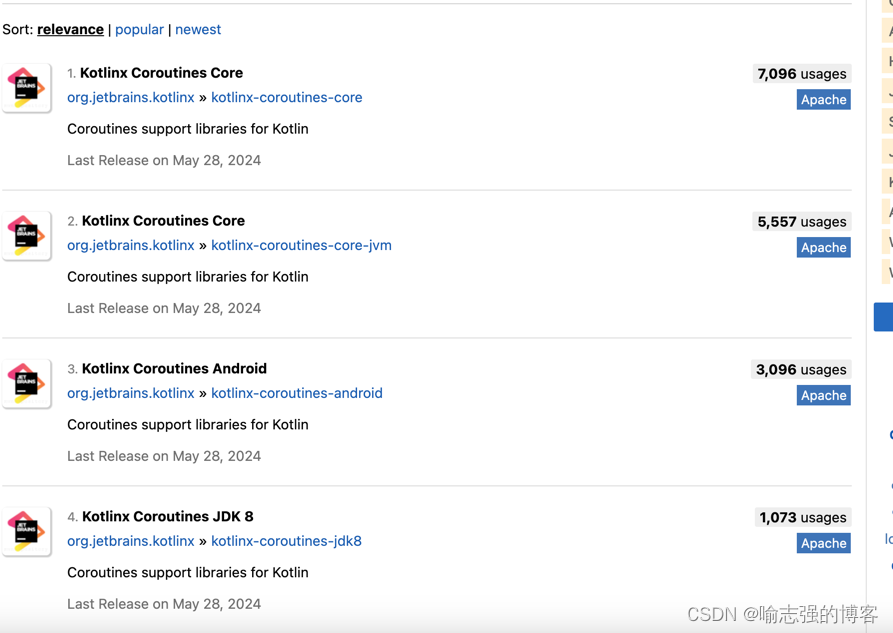Open kotlinx-coroutines-core-jvm artifact link

click(301, 246)
